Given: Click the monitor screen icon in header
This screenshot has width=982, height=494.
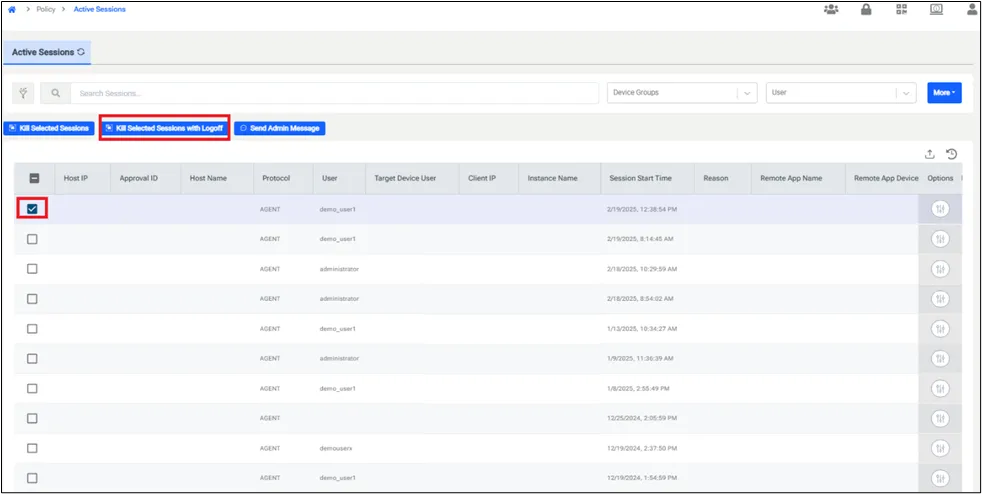Looking at the screenshot, I should 937,9.
